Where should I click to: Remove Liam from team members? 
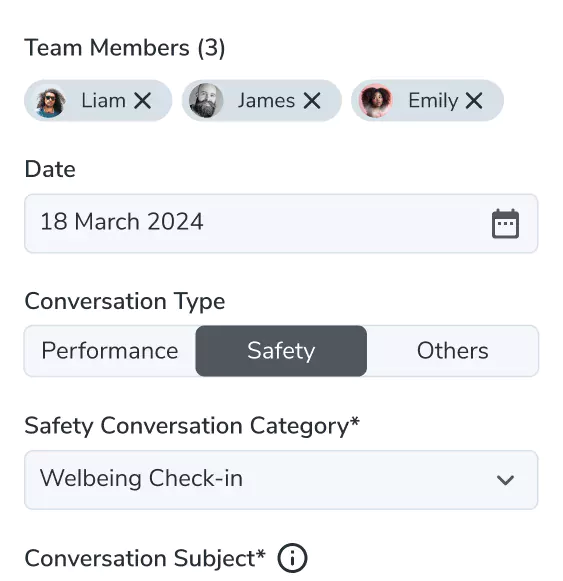pyautogui.click(x=143, y=100)
